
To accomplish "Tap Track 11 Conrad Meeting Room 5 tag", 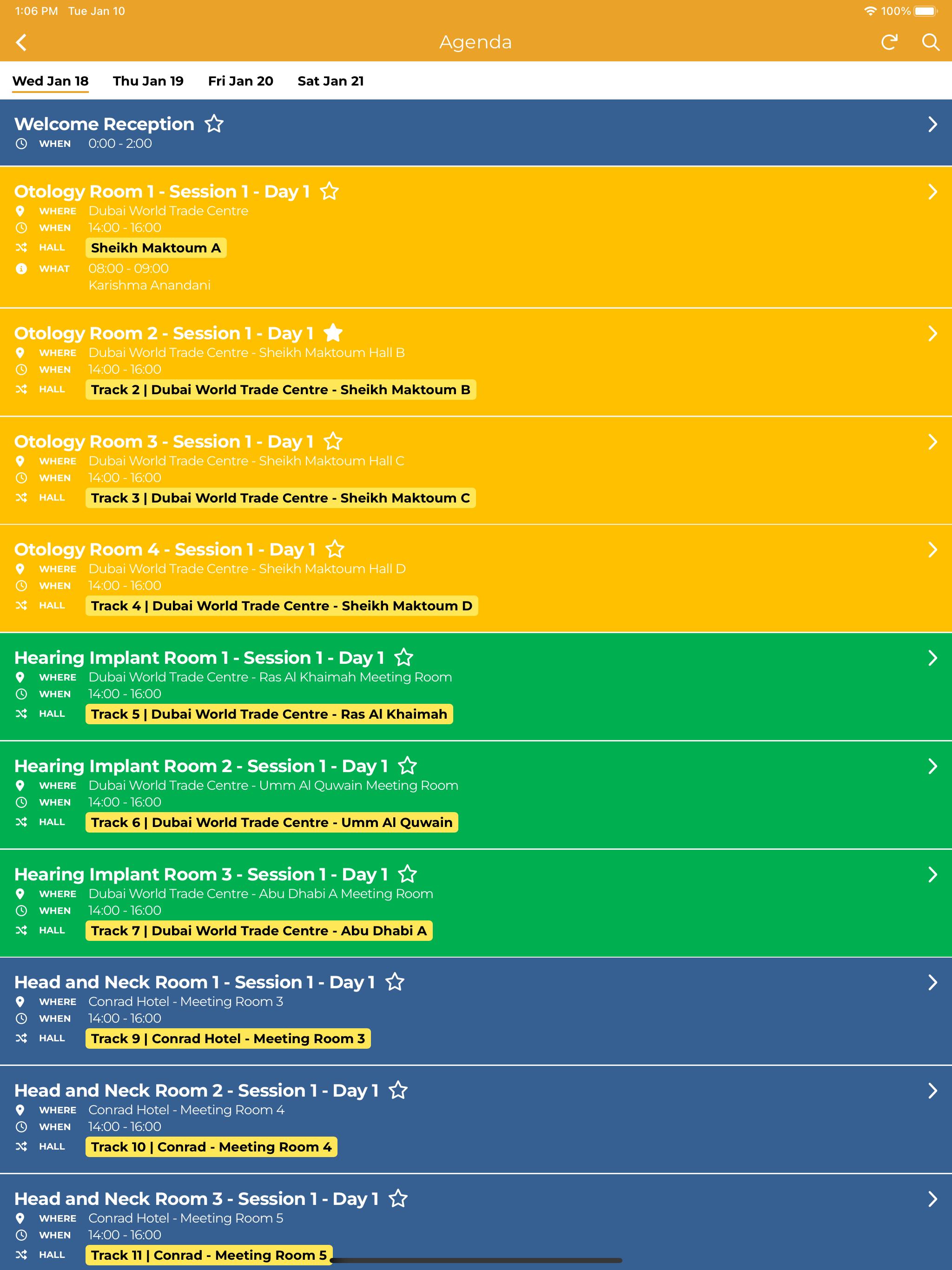I will [209, 1255].
